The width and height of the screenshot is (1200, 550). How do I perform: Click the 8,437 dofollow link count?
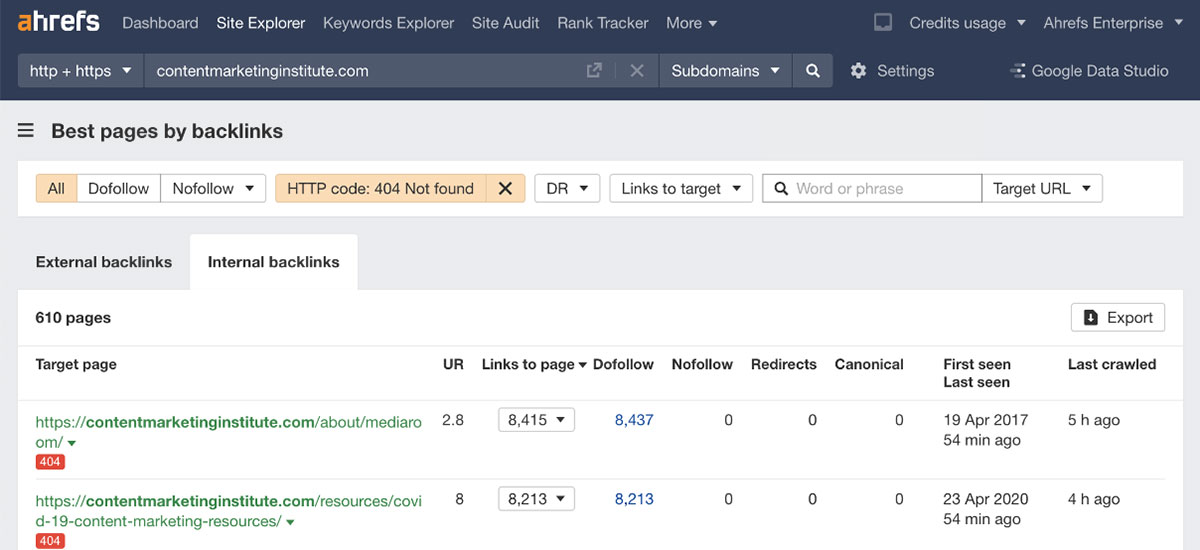click(x=634, y=420)
